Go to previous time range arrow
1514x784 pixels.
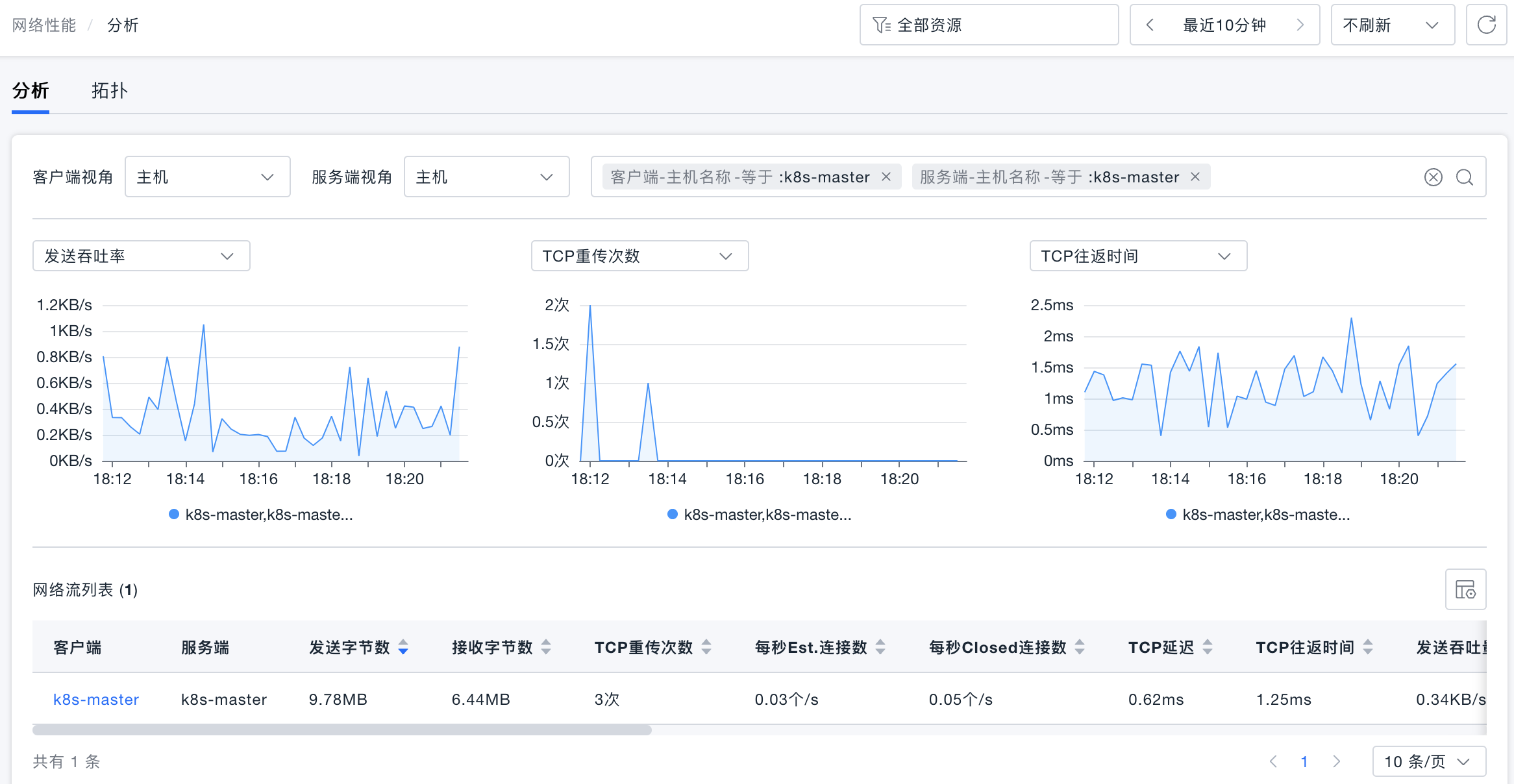point(1150,25)
